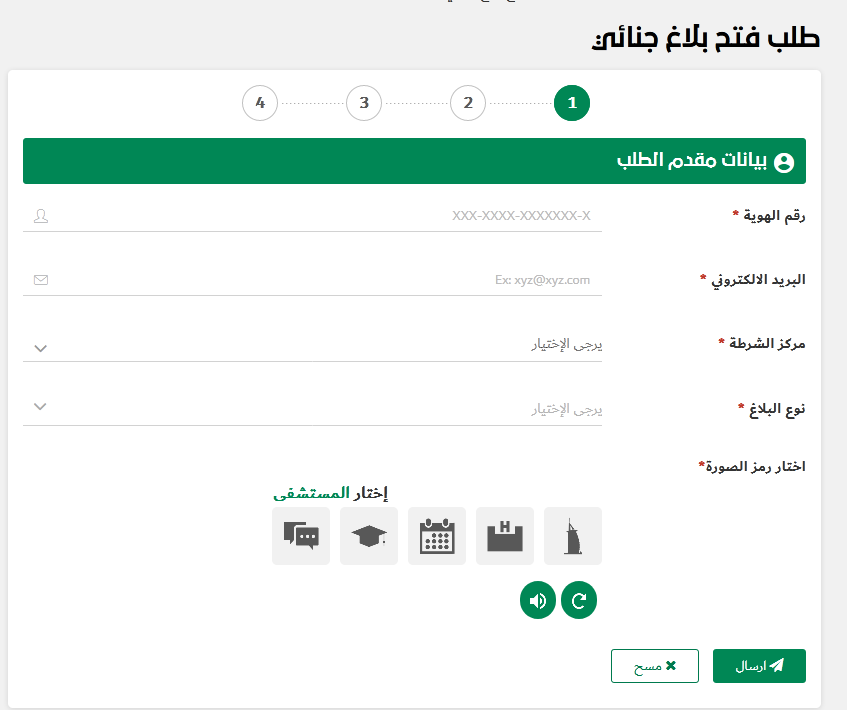
Task: Click the بيانات مقدم الطلب section header
Action: 414,160
